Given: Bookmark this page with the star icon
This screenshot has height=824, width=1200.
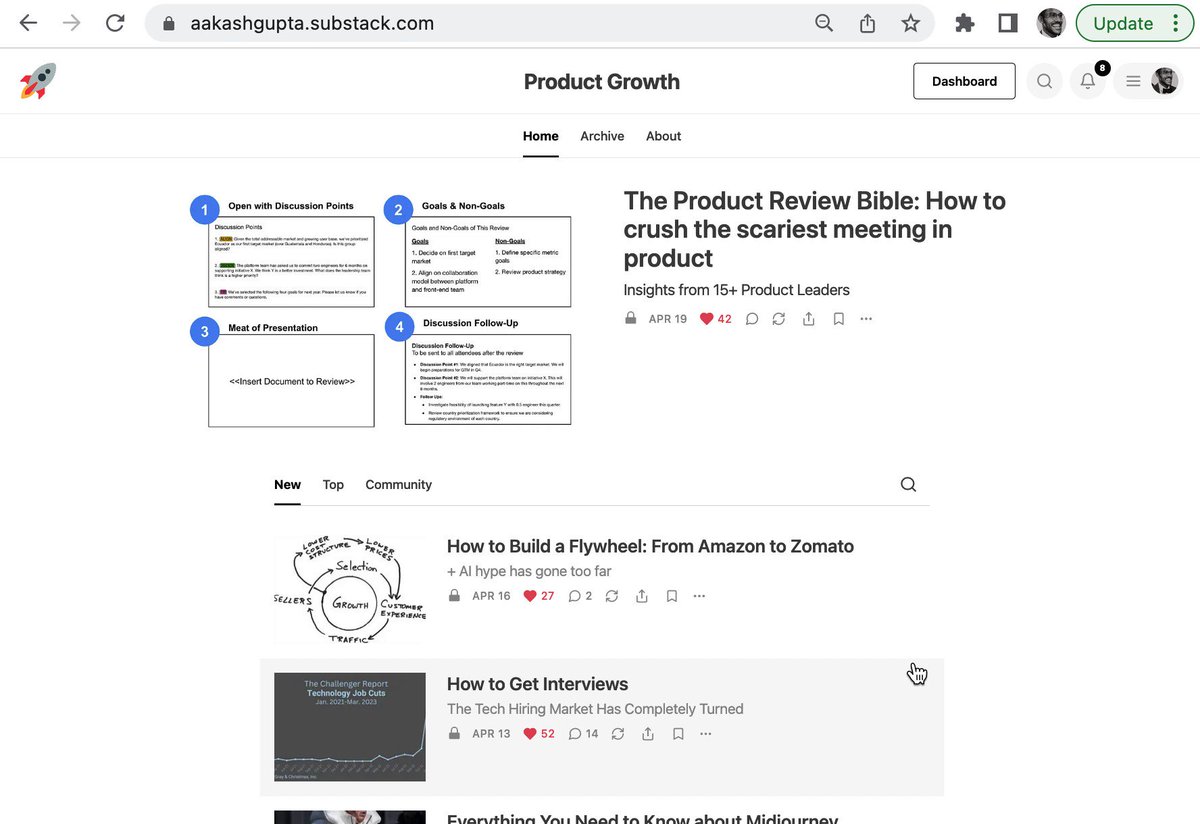Looking at the screenshot, I should [x=910, y=23].
